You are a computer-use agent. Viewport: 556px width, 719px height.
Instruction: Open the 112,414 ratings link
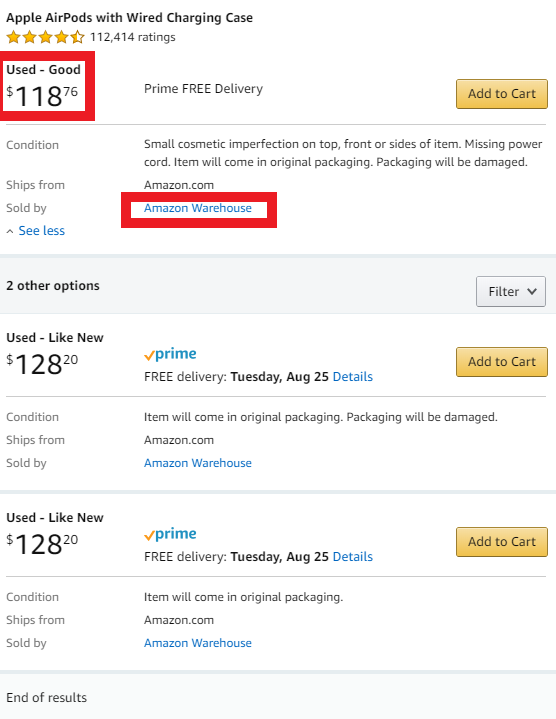(x=132, y=37)
